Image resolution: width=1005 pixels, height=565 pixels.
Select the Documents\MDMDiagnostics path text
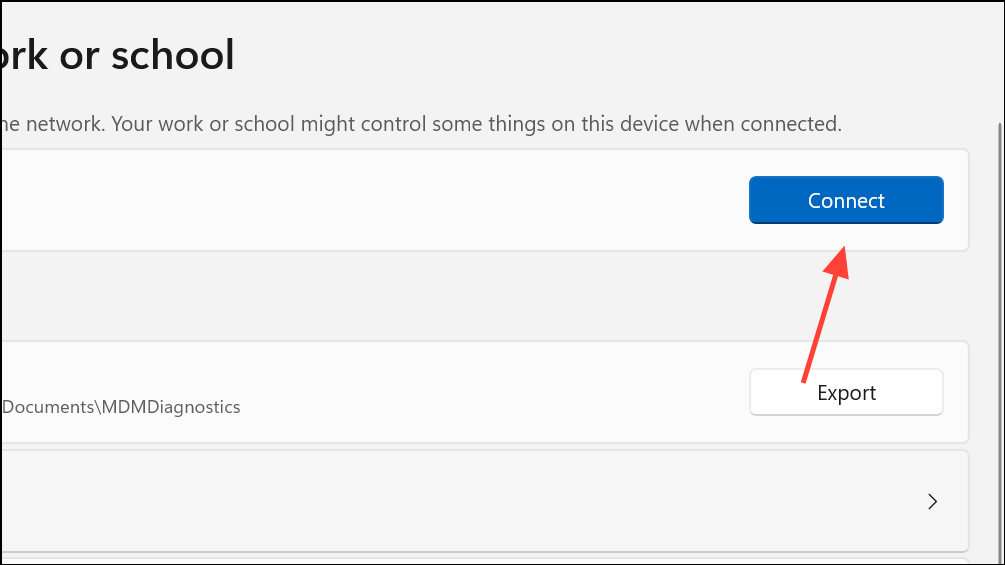(121, 407)
